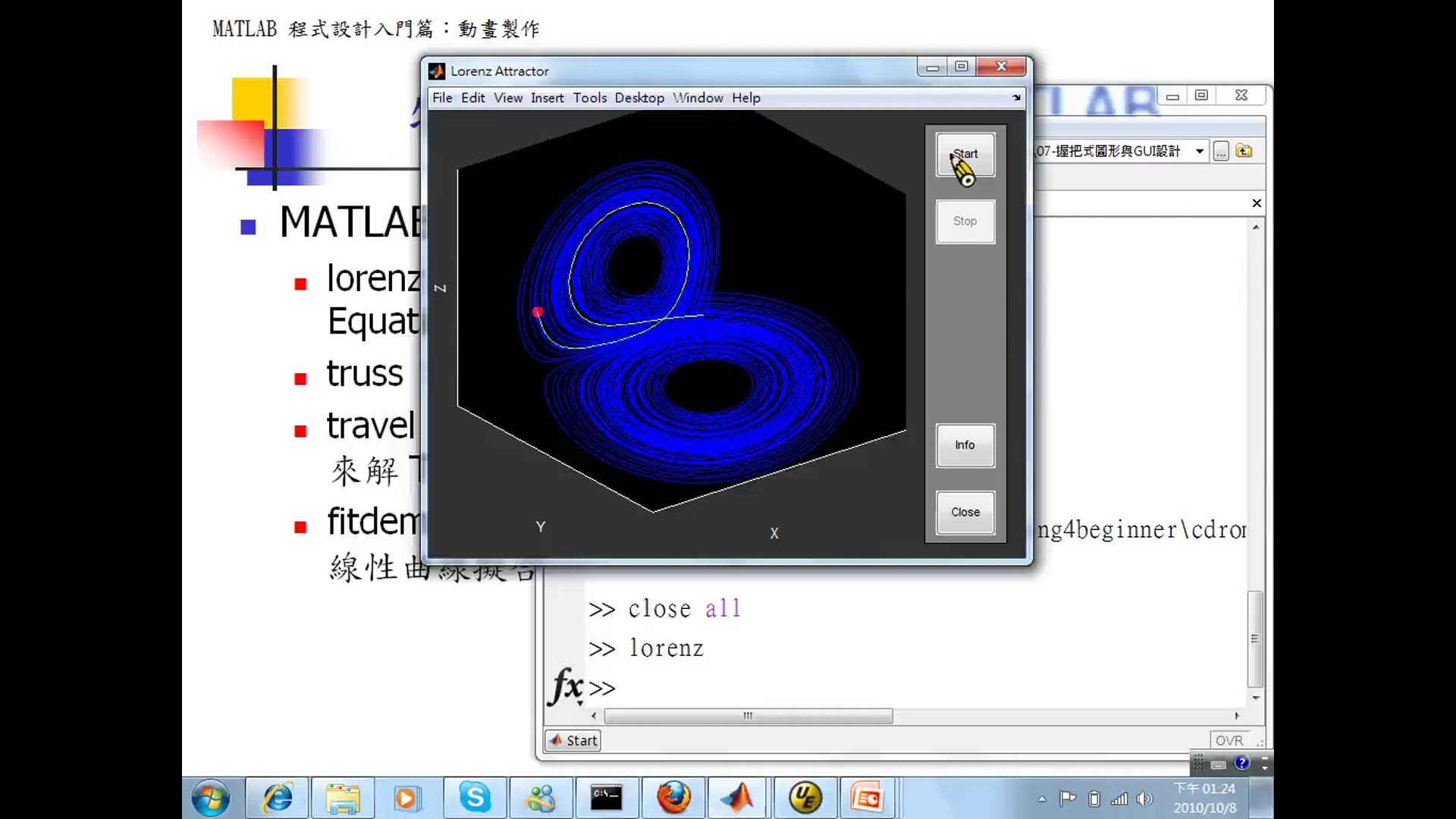Open UltraEdit icon in taskbar

[805, 798]
